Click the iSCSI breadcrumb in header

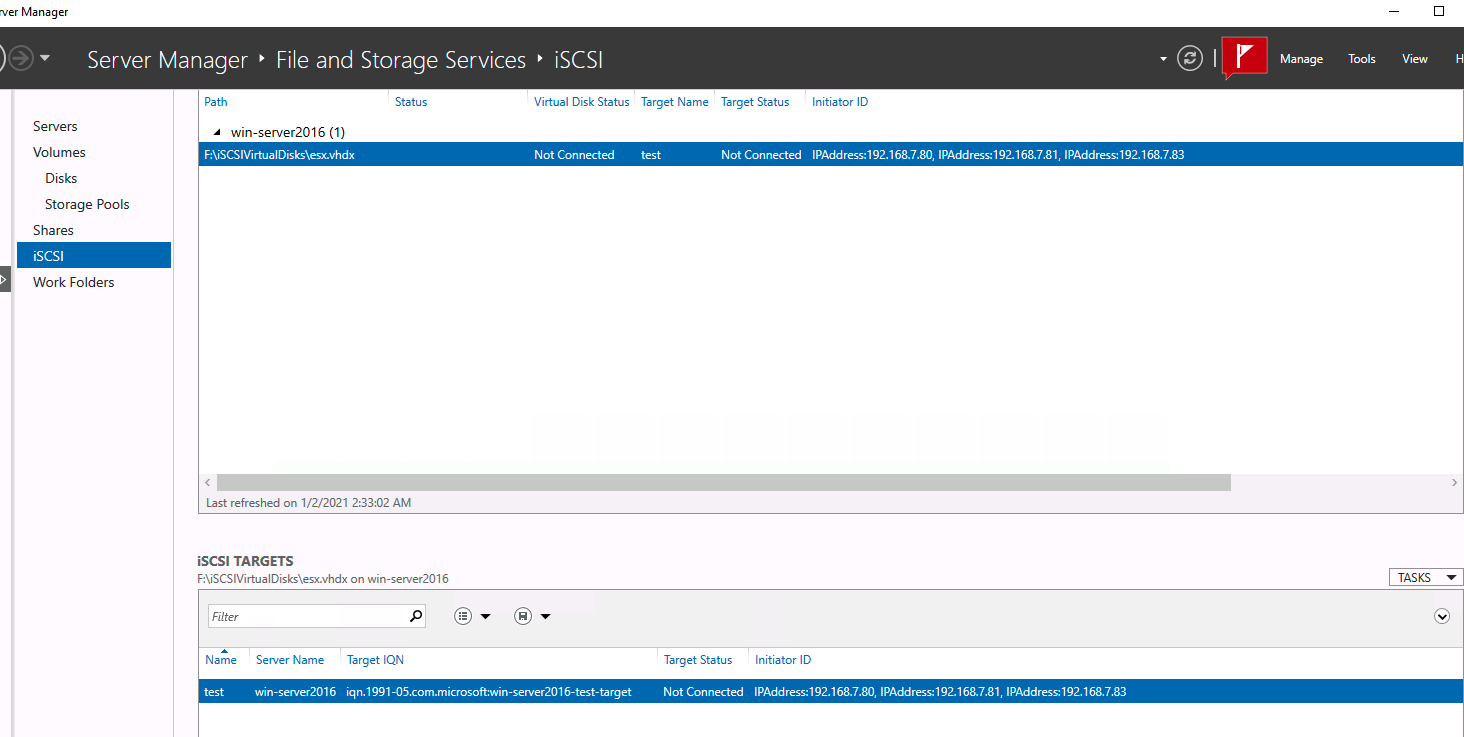579,60
